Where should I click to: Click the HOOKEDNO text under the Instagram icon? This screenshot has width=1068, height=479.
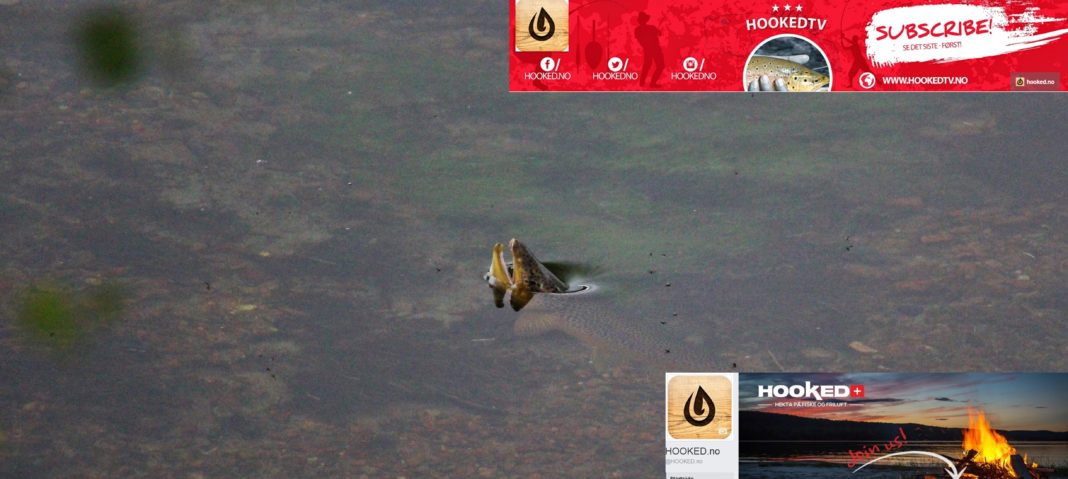[x=693, y=76]
